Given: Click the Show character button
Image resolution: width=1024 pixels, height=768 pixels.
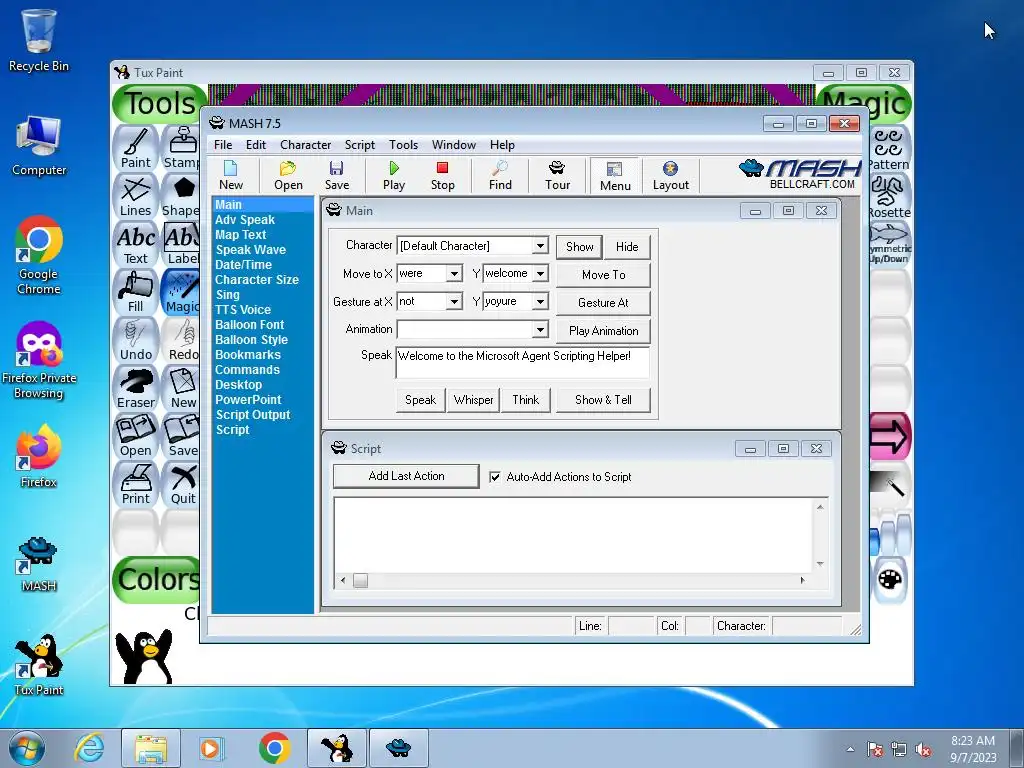Looking at the screenshot, I should pos(579,247).
